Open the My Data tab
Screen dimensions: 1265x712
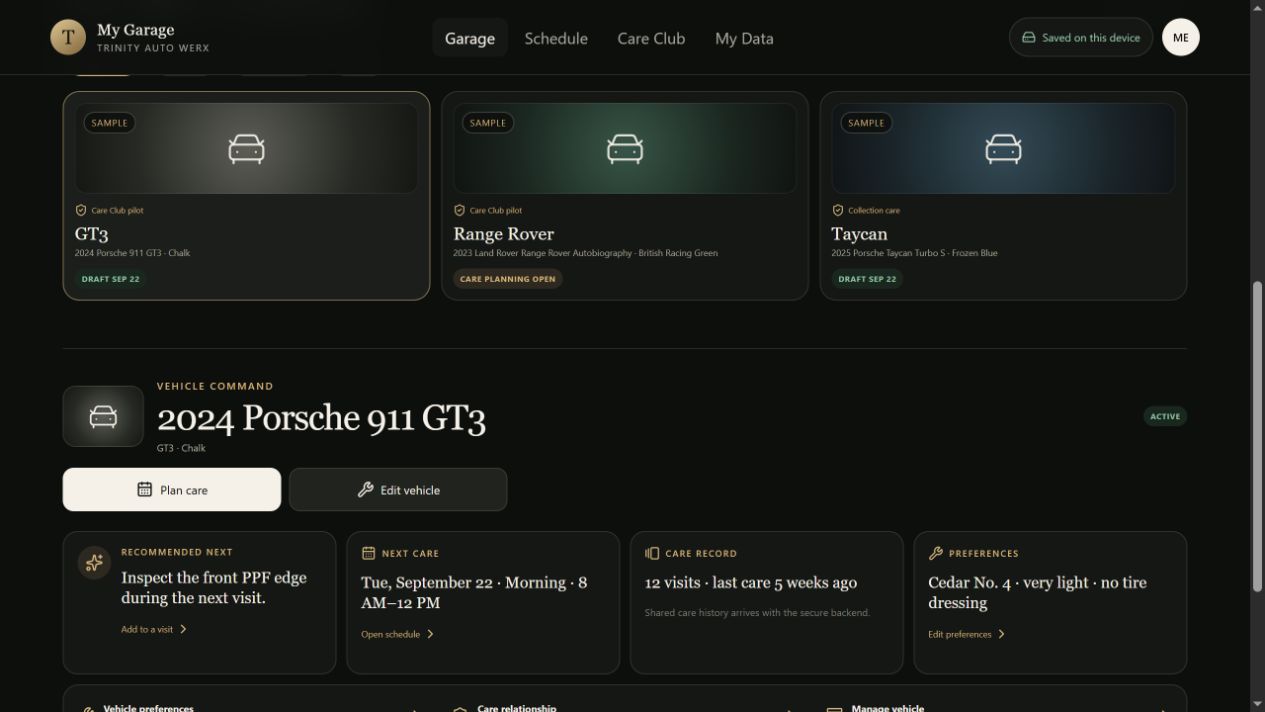[744, 38]
